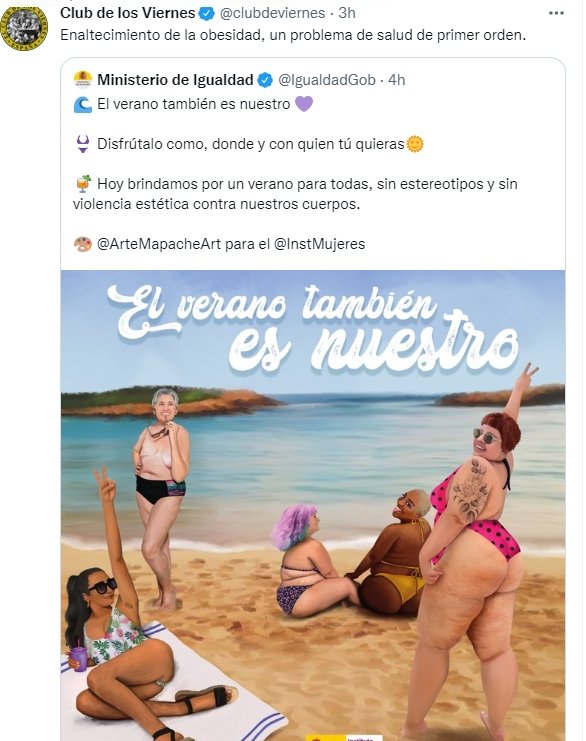Open the quoted tweet's 4h timestamp
Viewport: 586px width, 741px height.
tap(396, 80)
